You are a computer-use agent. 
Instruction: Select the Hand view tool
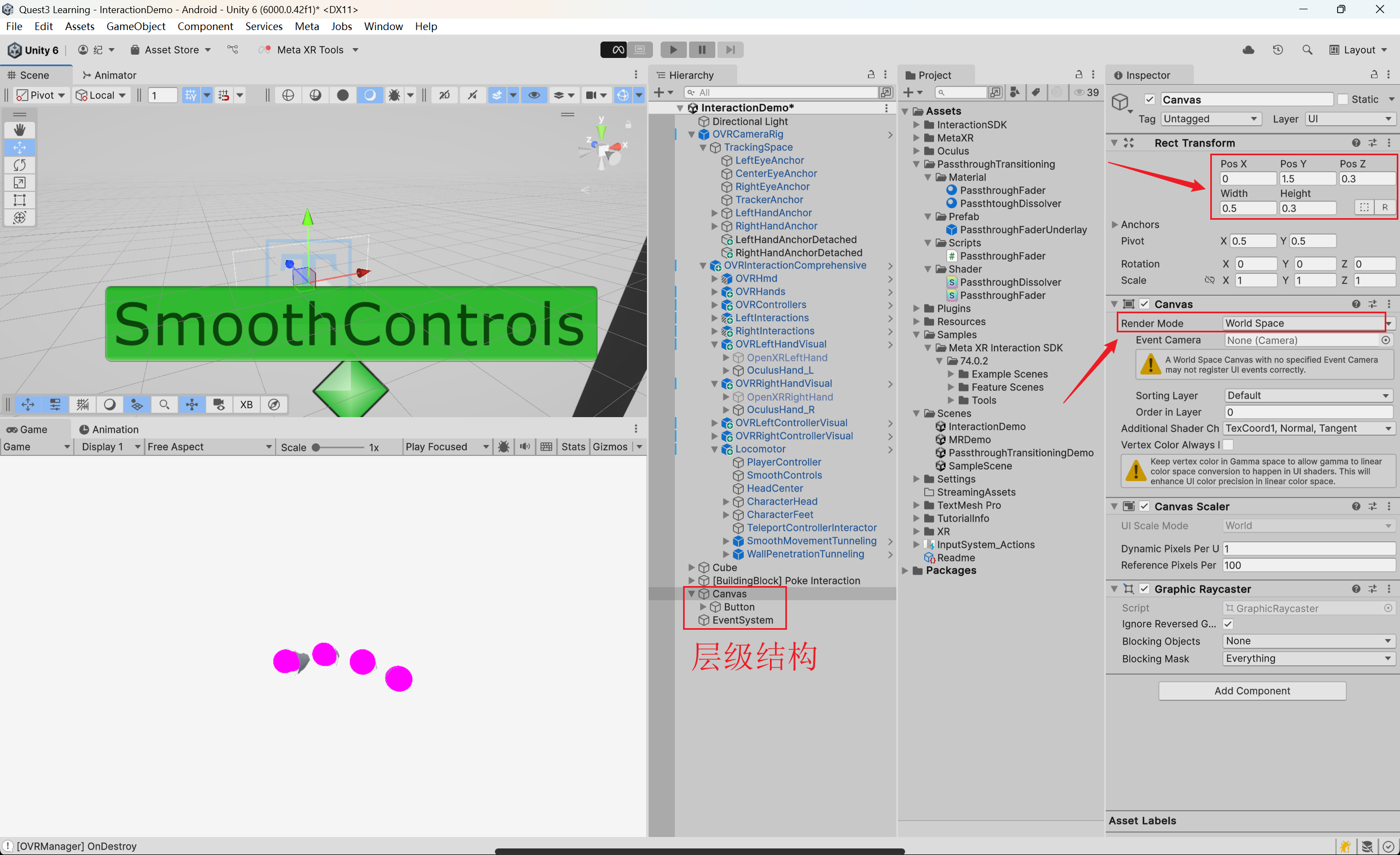tap(19, 130)
